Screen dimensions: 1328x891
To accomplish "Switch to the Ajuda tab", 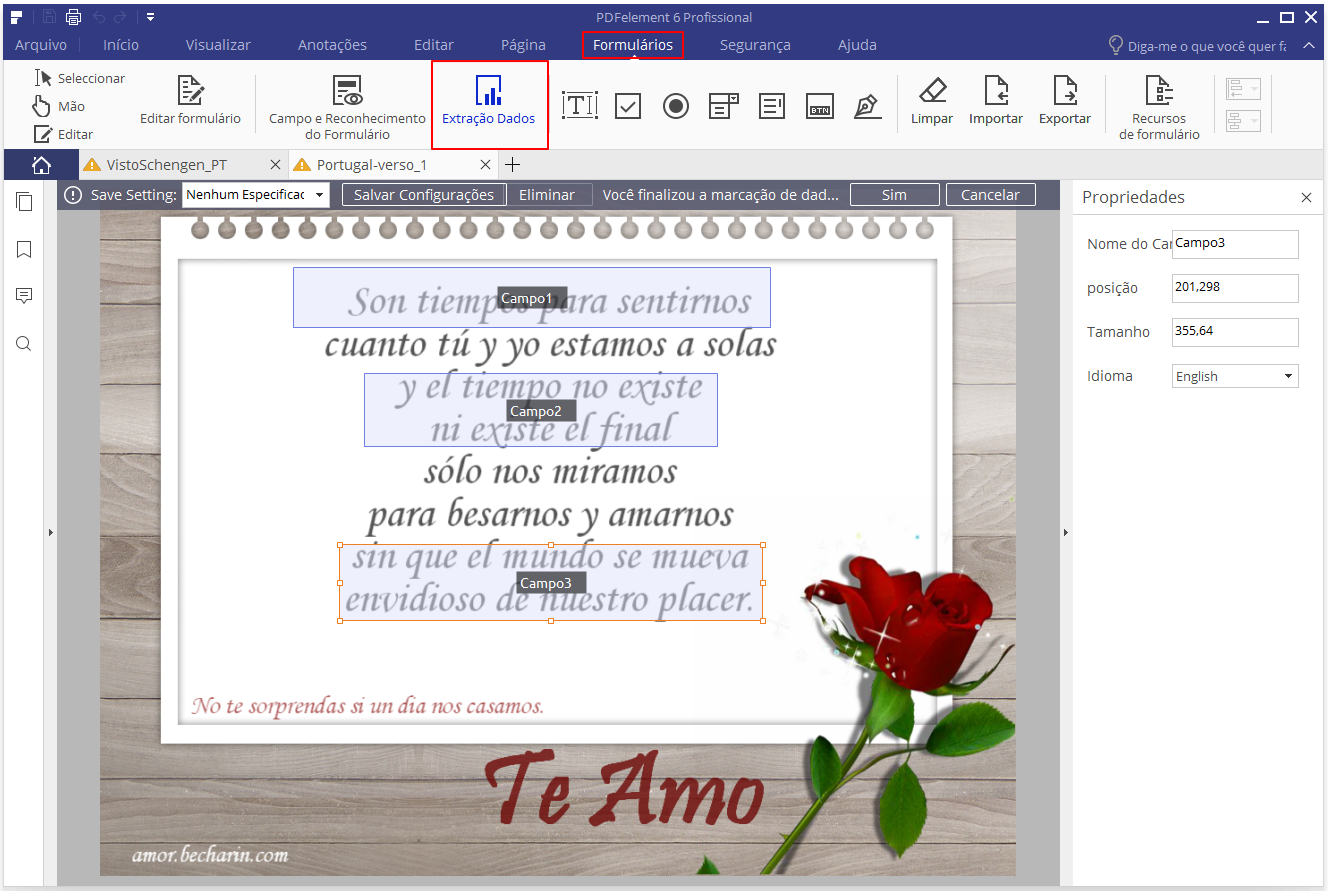I will point(857,45).
